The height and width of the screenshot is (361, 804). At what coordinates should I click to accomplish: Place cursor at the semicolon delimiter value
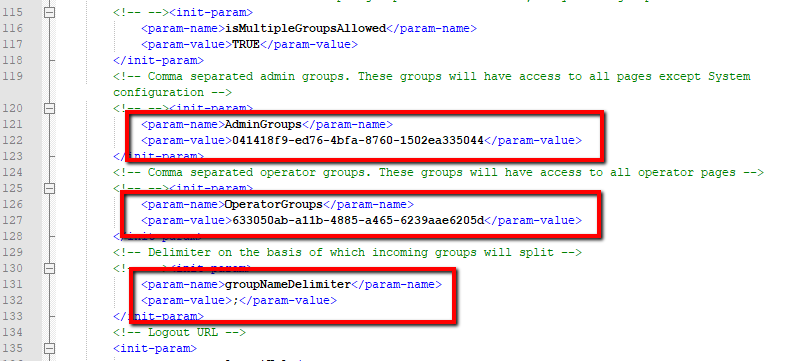[x=235, y=301]
